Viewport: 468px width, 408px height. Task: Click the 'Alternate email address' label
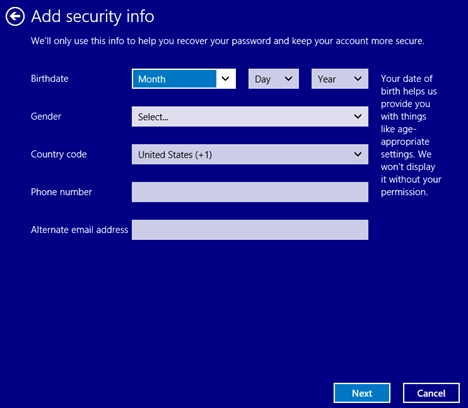pyautogui.click(x=79, y=229)
